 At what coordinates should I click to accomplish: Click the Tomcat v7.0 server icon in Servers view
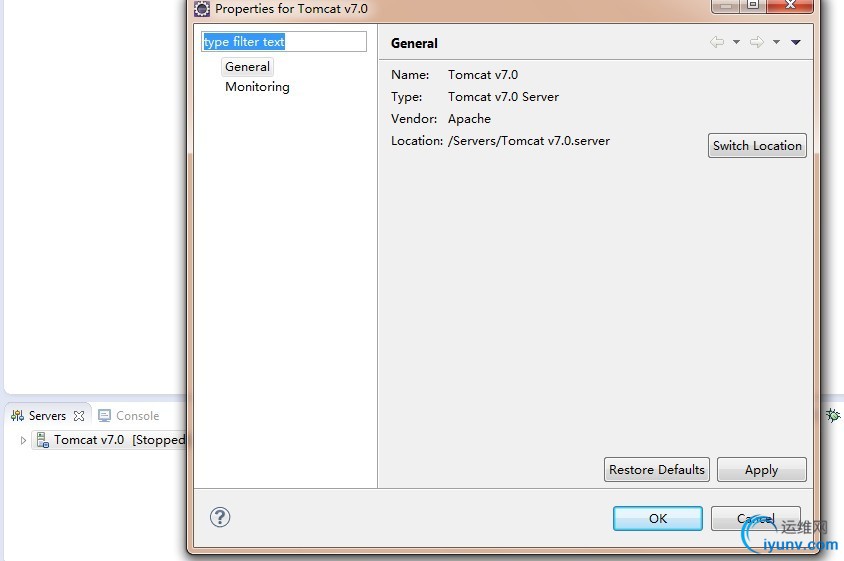(x=43, y=440)
